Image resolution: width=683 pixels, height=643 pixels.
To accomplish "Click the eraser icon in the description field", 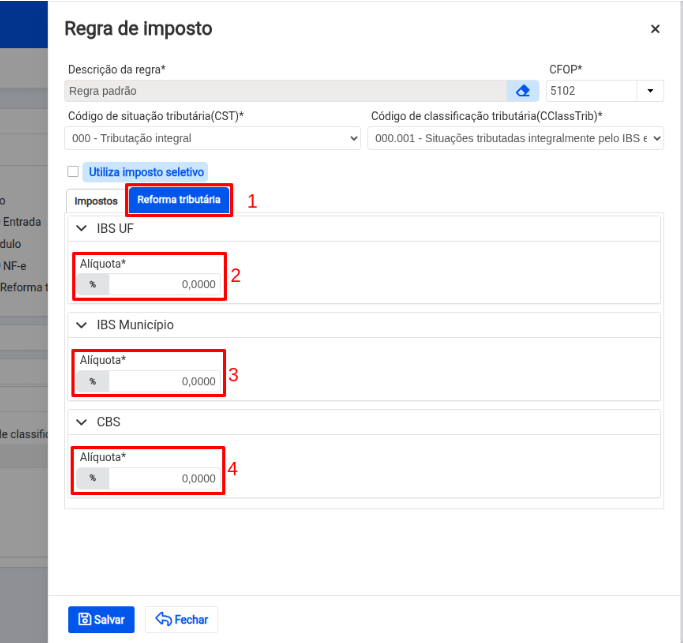I will click(522, 91).
